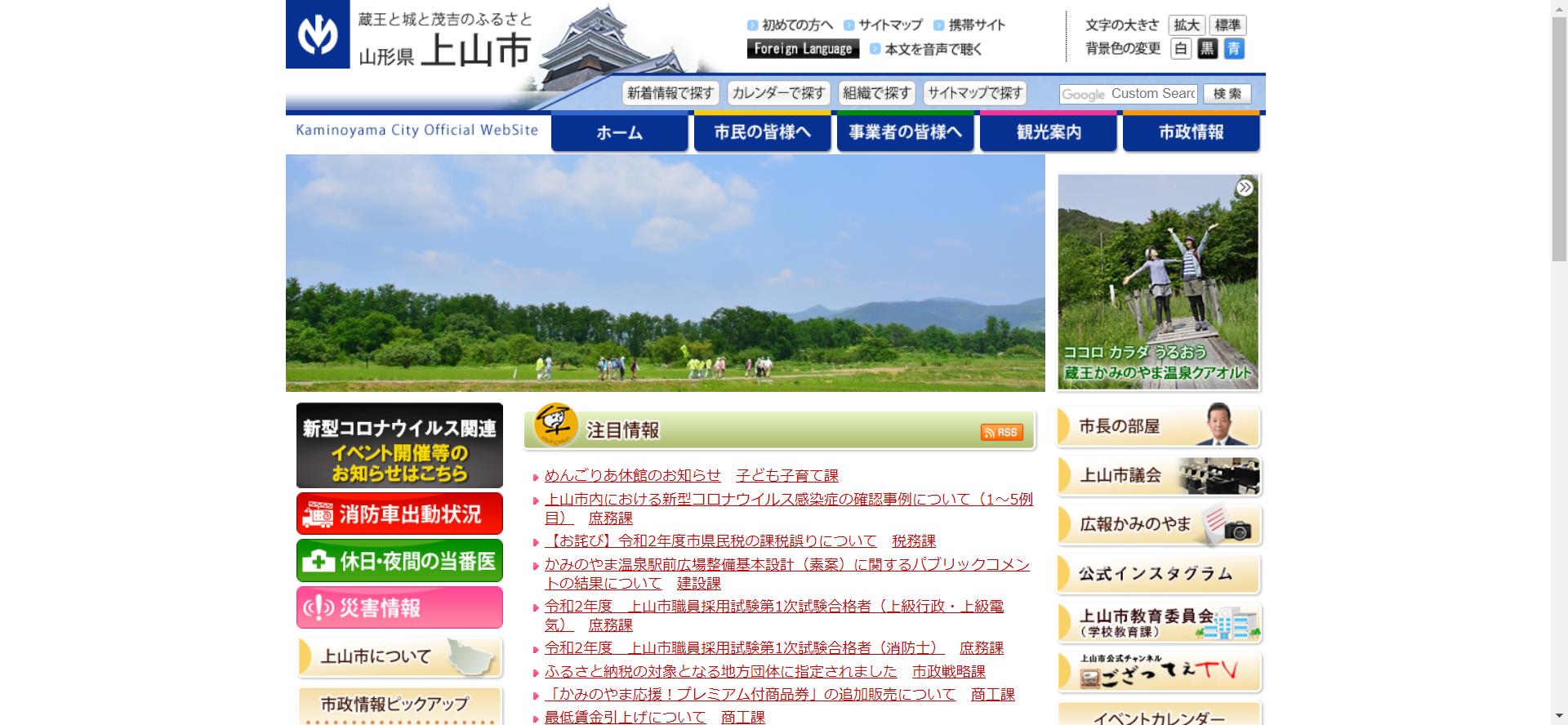The height and width of the screenshot is (725, 1568).
Task: Open 広報かみのやま banner
Action: tap(1159, 525)
